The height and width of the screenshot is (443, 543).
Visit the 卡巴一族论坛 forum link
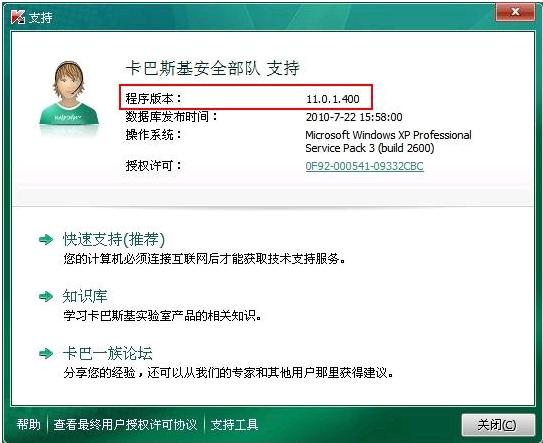tap(107, 354)
